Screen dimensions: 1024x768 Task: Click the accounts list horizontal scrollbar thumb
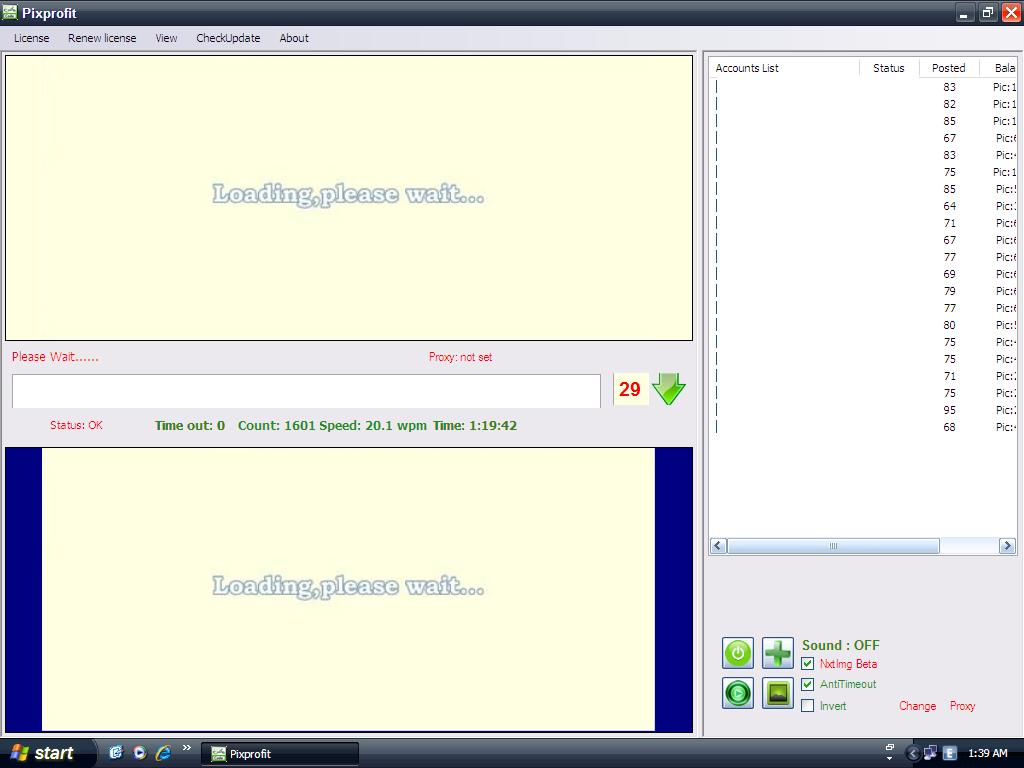pos(833,546)
